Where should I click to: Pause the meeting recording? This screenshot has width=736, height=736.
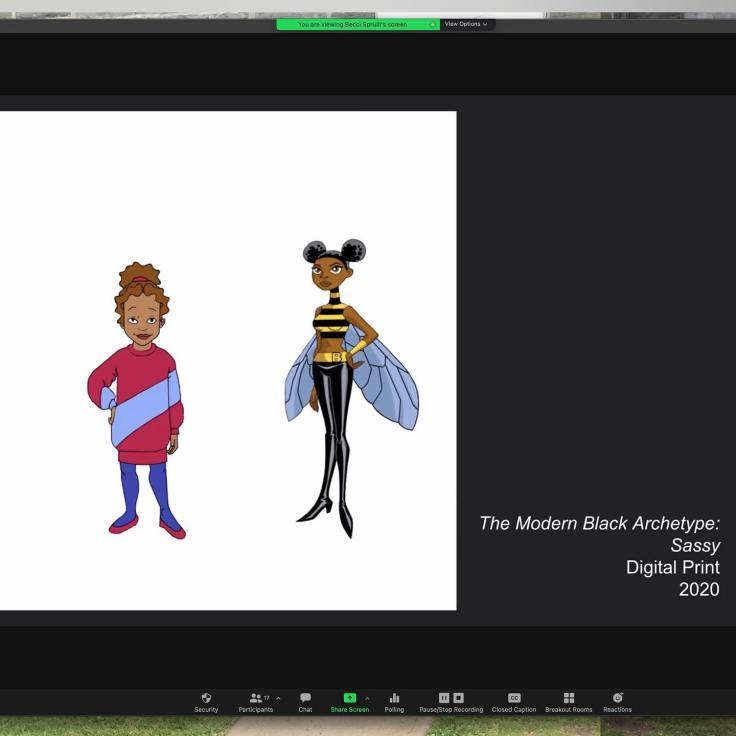444,697
